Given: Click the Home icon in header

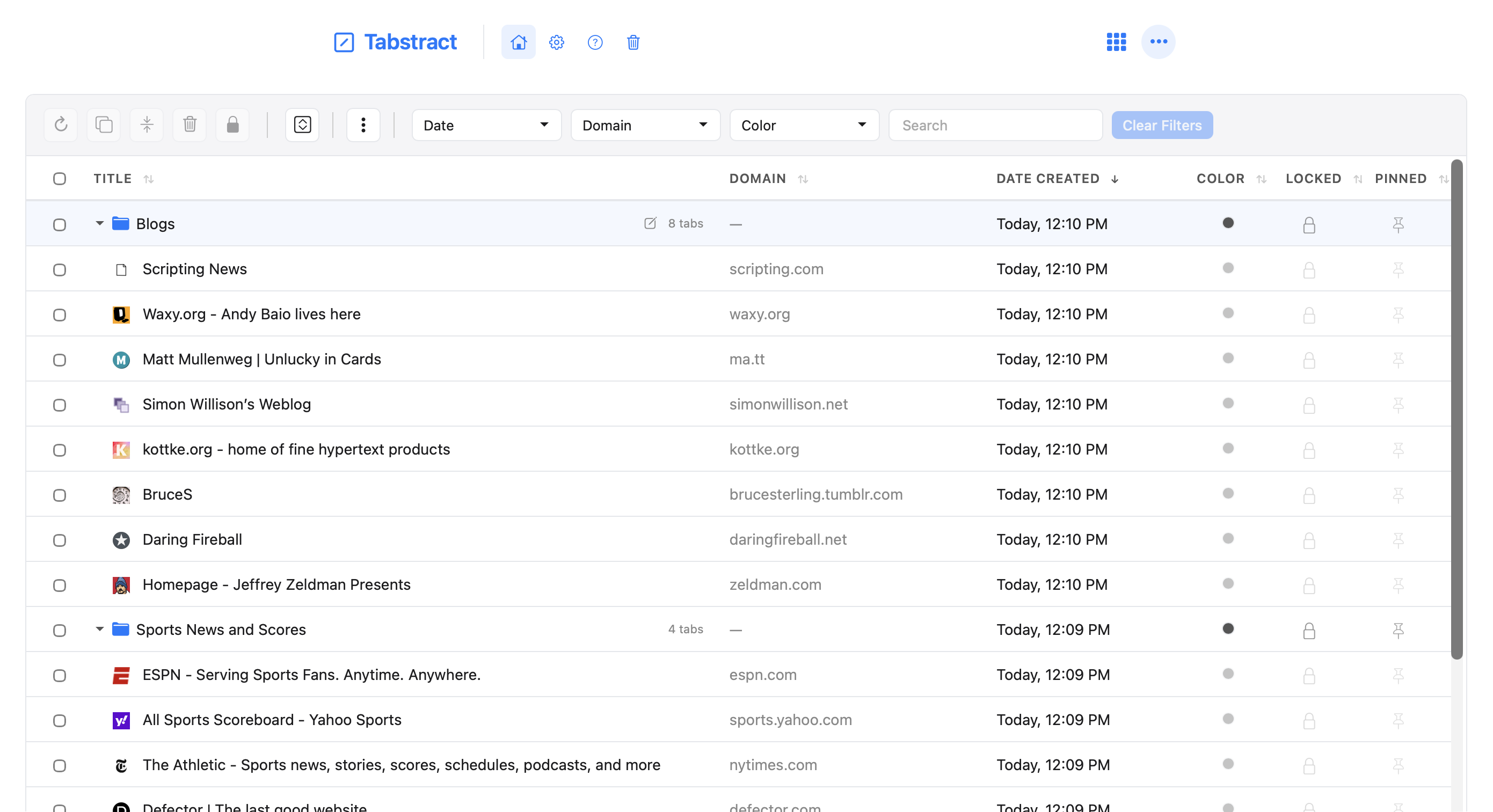Looking at the screenshot, I should (518, 42).
